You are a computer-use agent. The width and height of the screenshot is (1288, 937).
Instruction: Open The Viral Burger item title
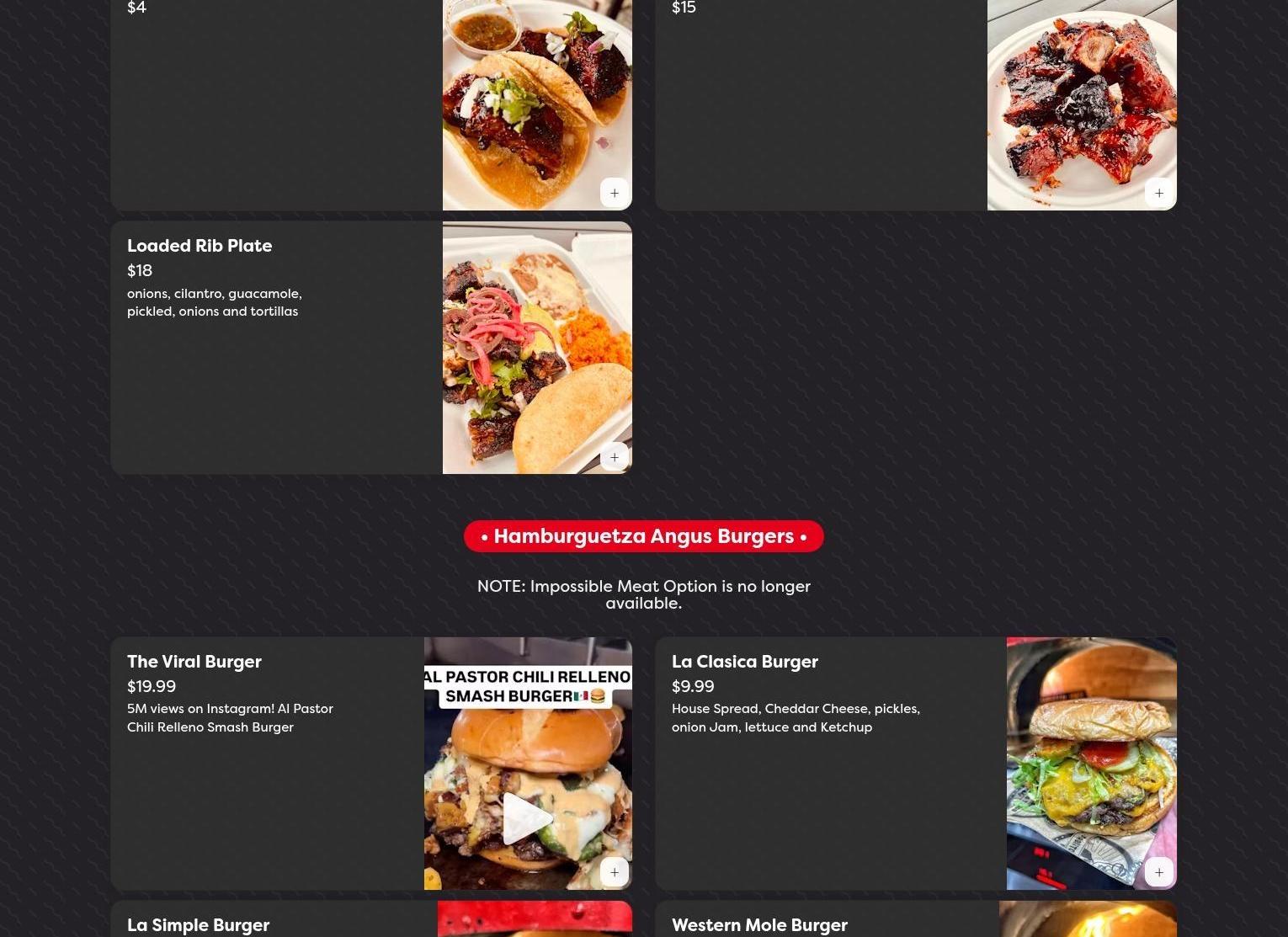pos(194,662)
